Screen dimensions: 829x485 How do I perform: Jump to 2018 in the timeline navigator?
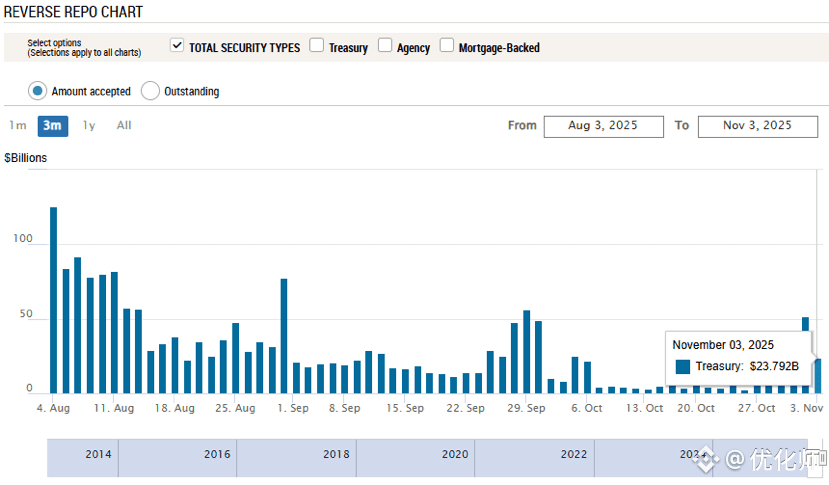336,455
